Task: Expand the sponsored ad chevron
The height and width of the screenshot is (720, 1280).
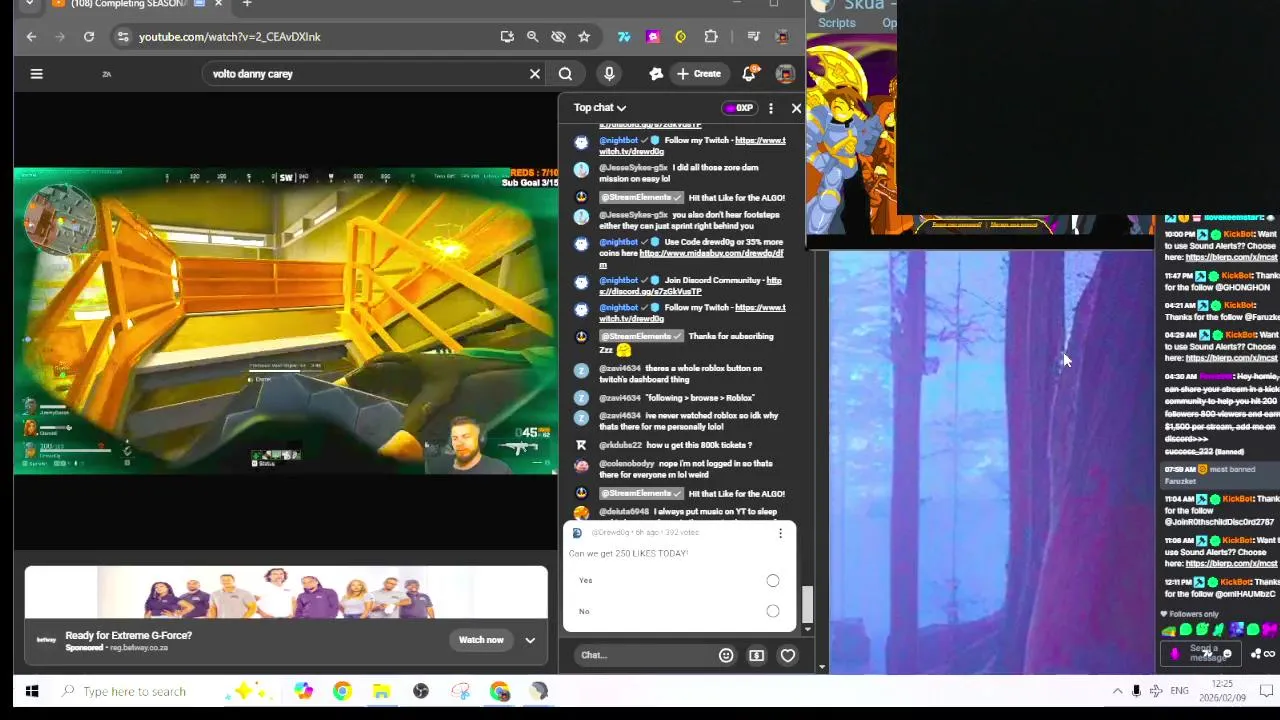Action: click(530, 641)
